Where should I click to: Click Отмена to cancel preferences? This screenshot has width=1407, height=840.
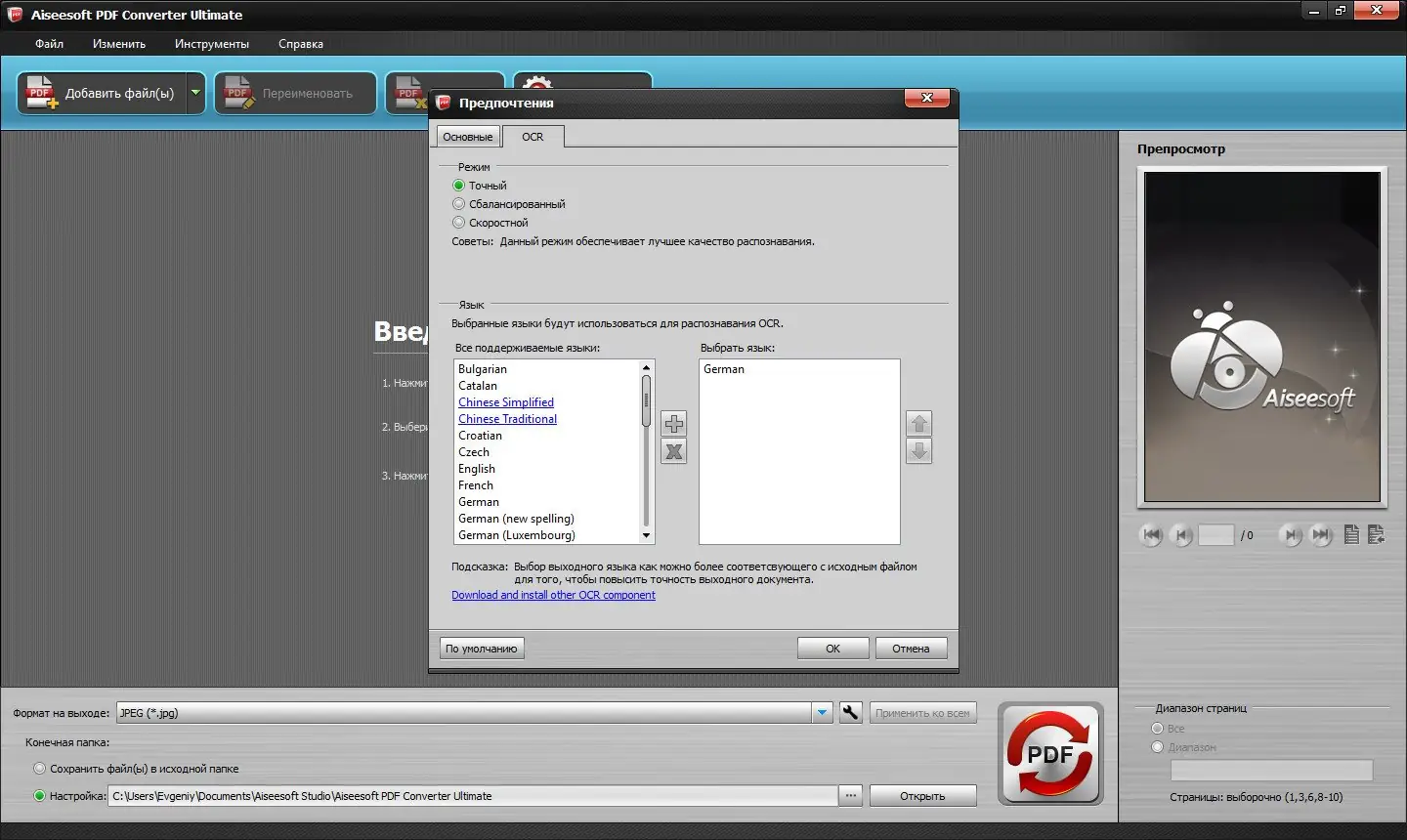tap(911, 649)
